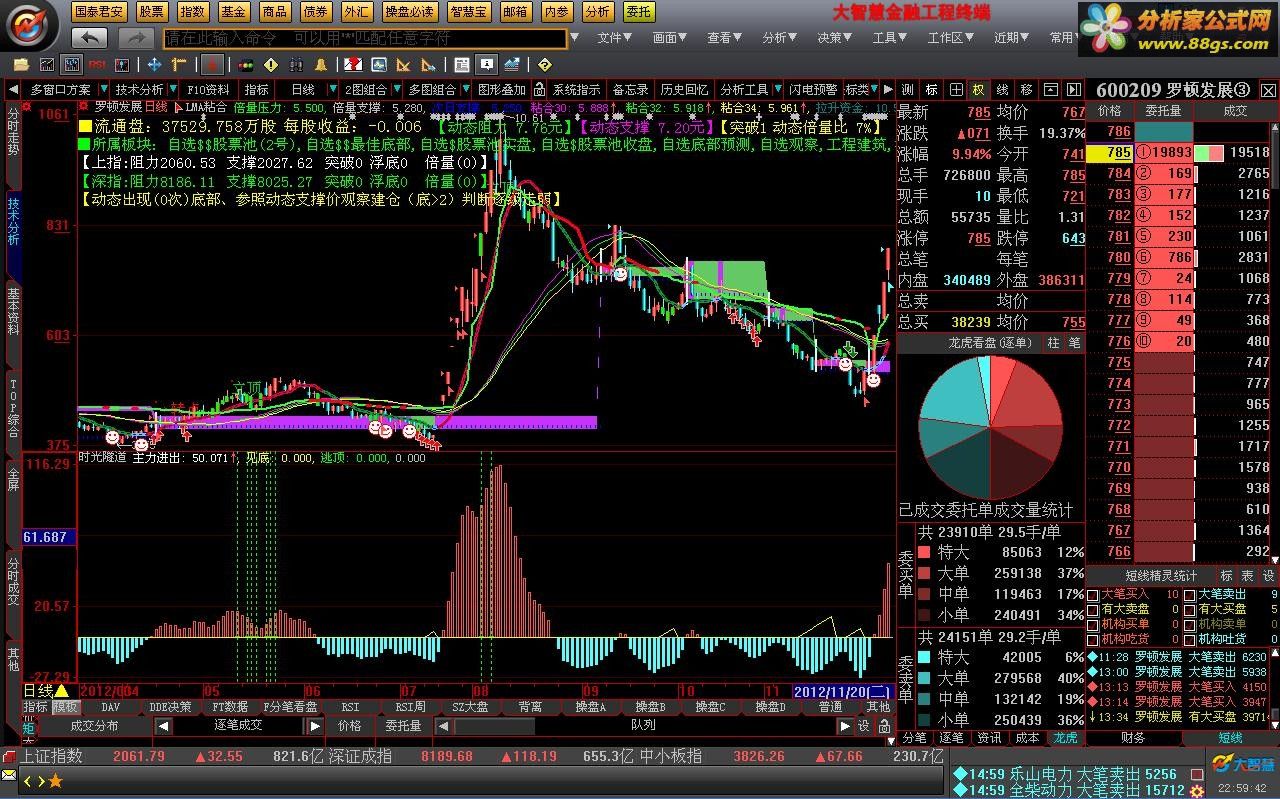Click the forward arrow navigation button
This screenshot has height=799, width=1280.
[x=136, y=38]
